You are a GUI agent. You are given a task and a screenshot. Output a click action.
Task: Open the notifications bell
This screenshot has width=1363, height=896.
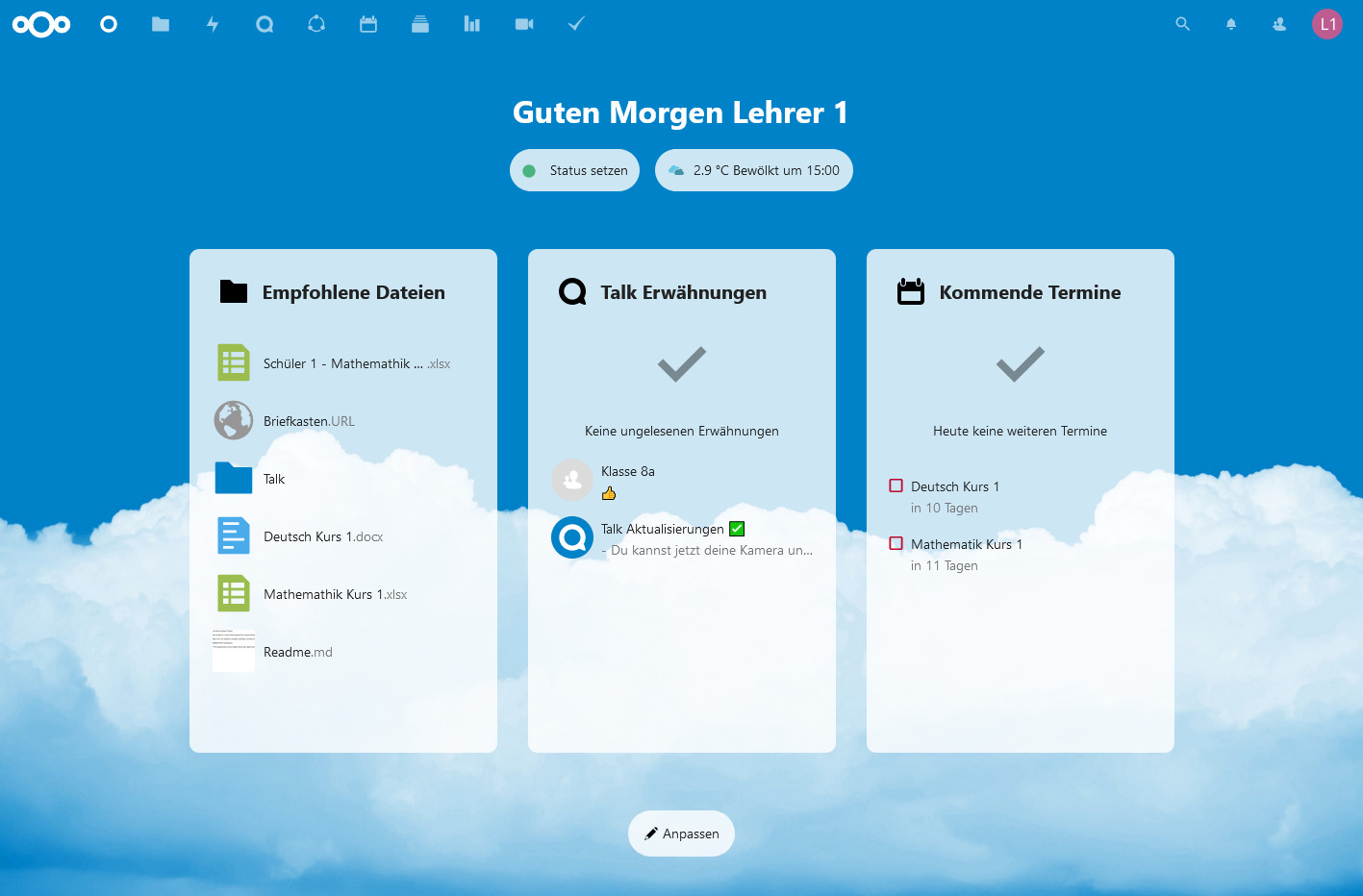[1231, 24]
